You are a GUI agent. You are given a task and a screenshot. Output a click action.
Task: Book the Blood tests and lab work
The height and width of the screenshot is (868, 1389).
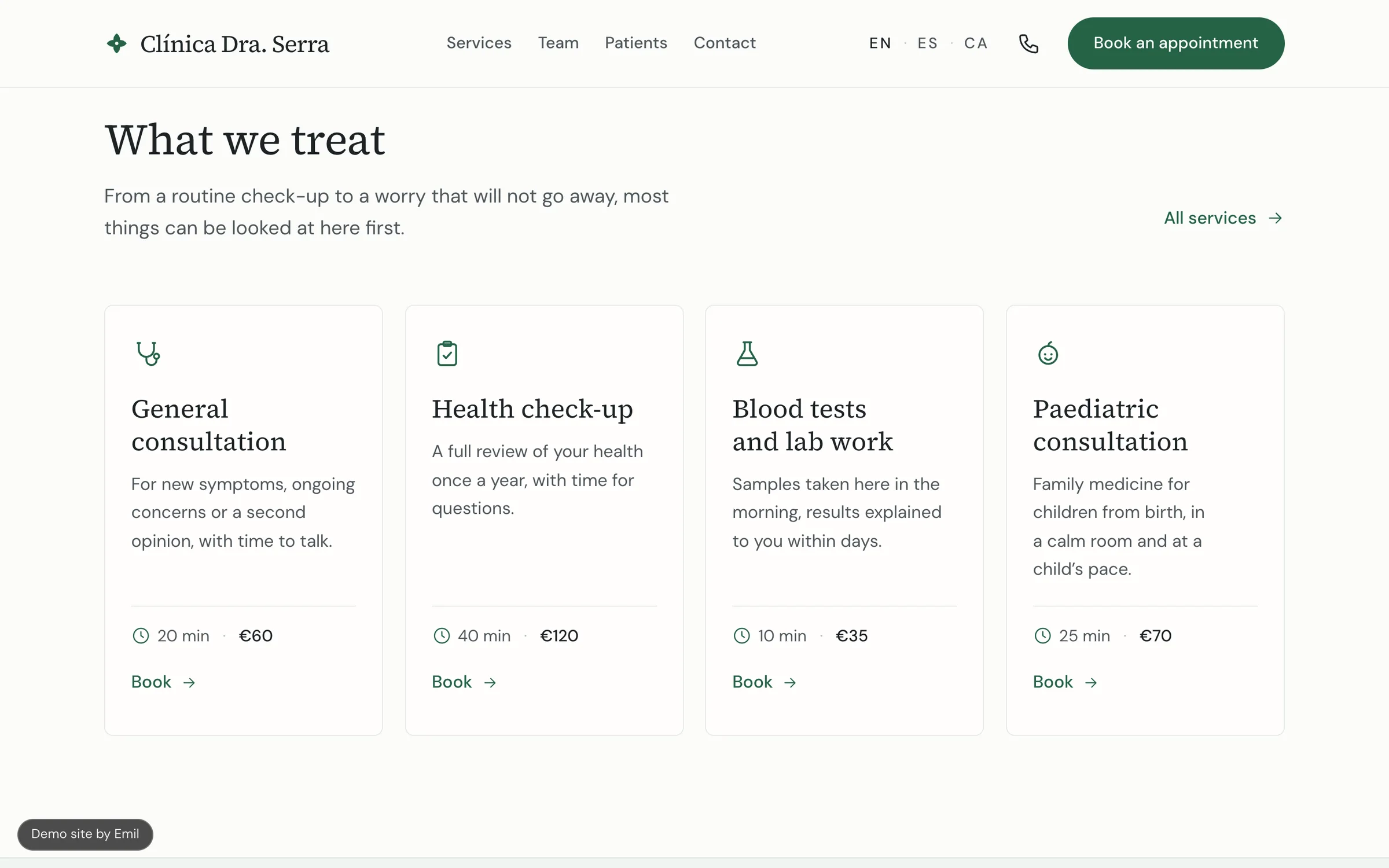(x=764, y=682)
